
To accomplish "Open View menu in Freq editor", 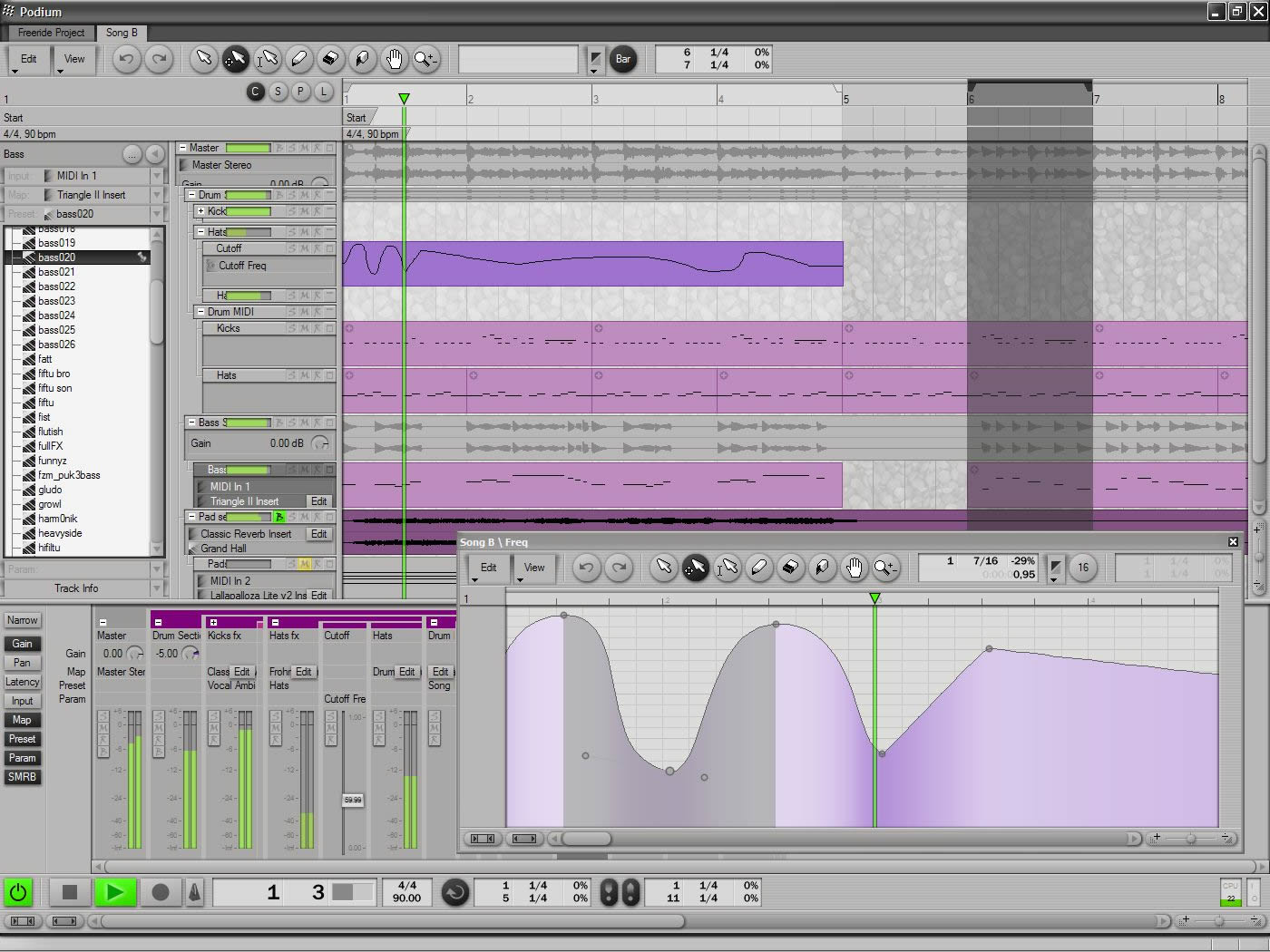I will point(534,568).
